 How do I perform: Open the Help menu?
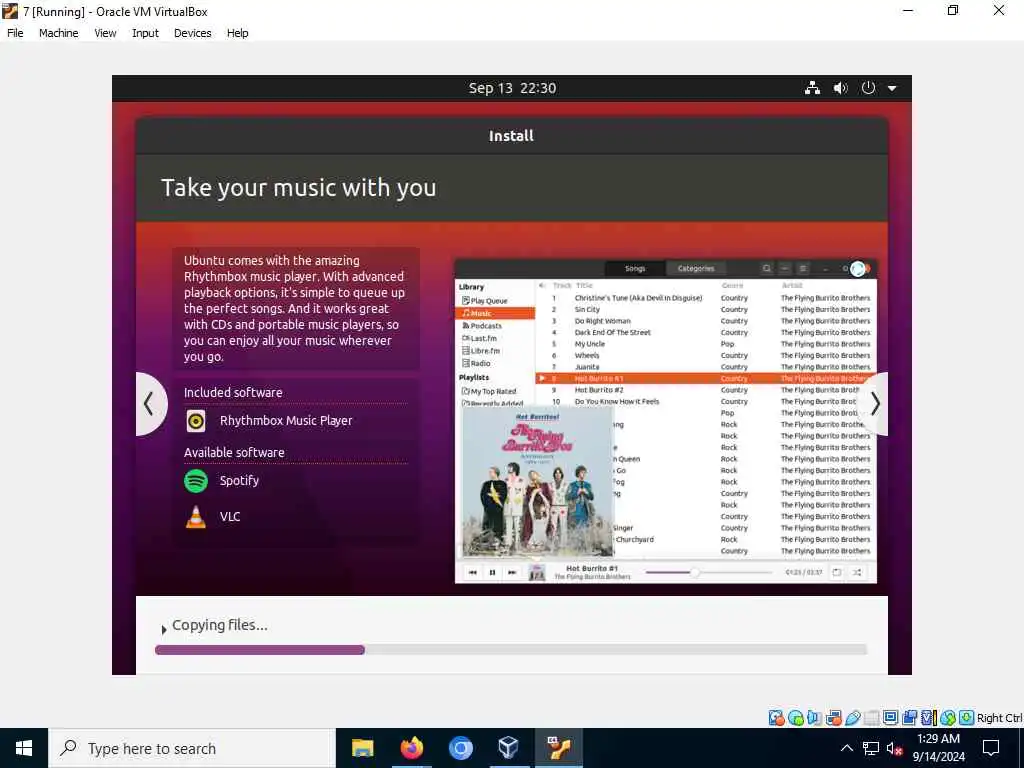(237, 33)
